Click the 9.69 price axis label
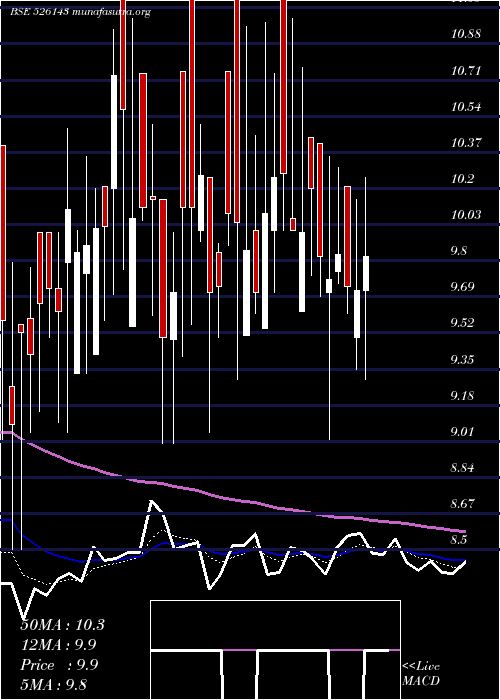Viewport: 500px width, 700px height. click(x=462, y=286)
